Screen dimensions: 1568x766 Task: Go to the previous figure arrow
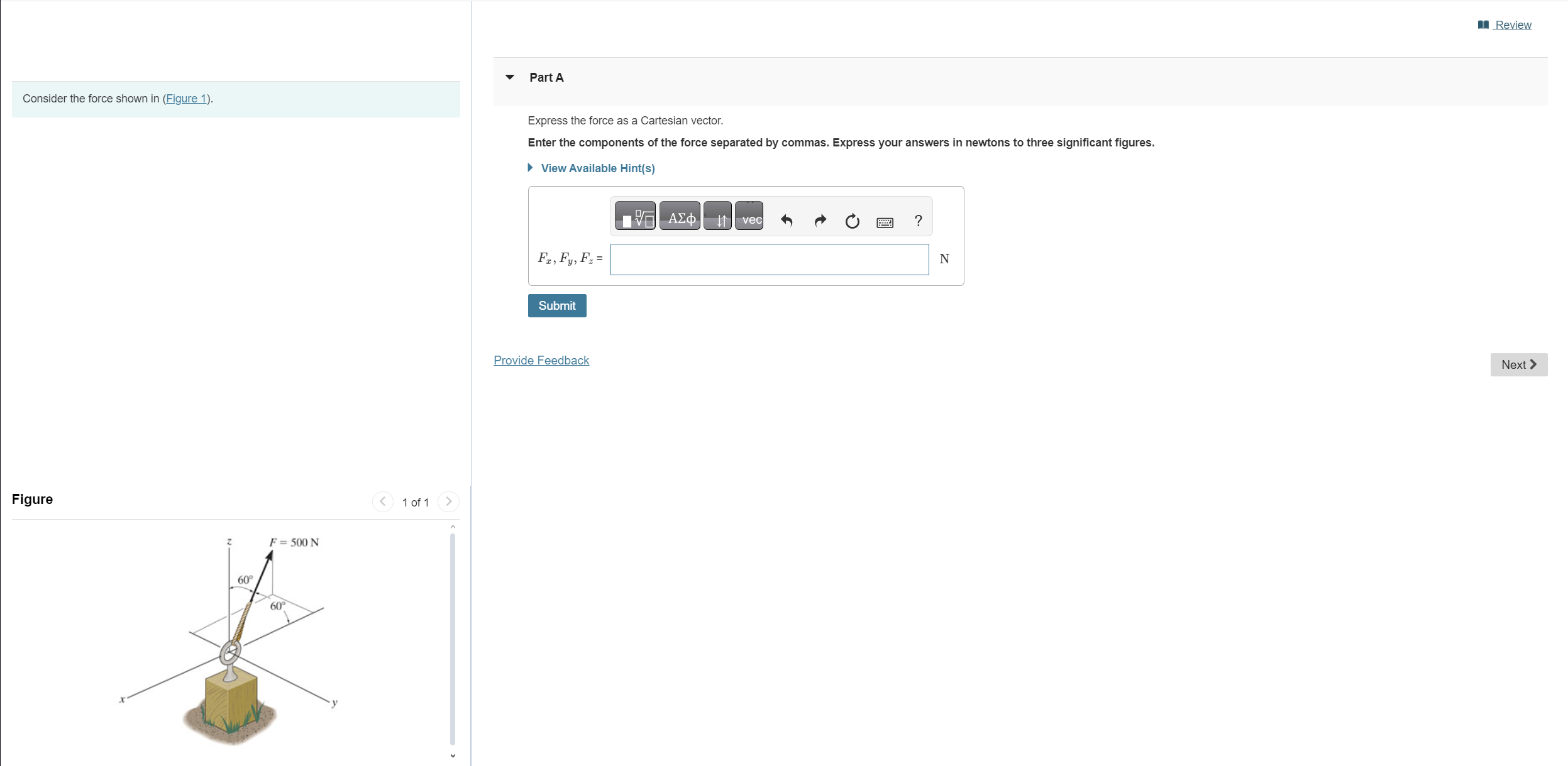coord(383,501)
